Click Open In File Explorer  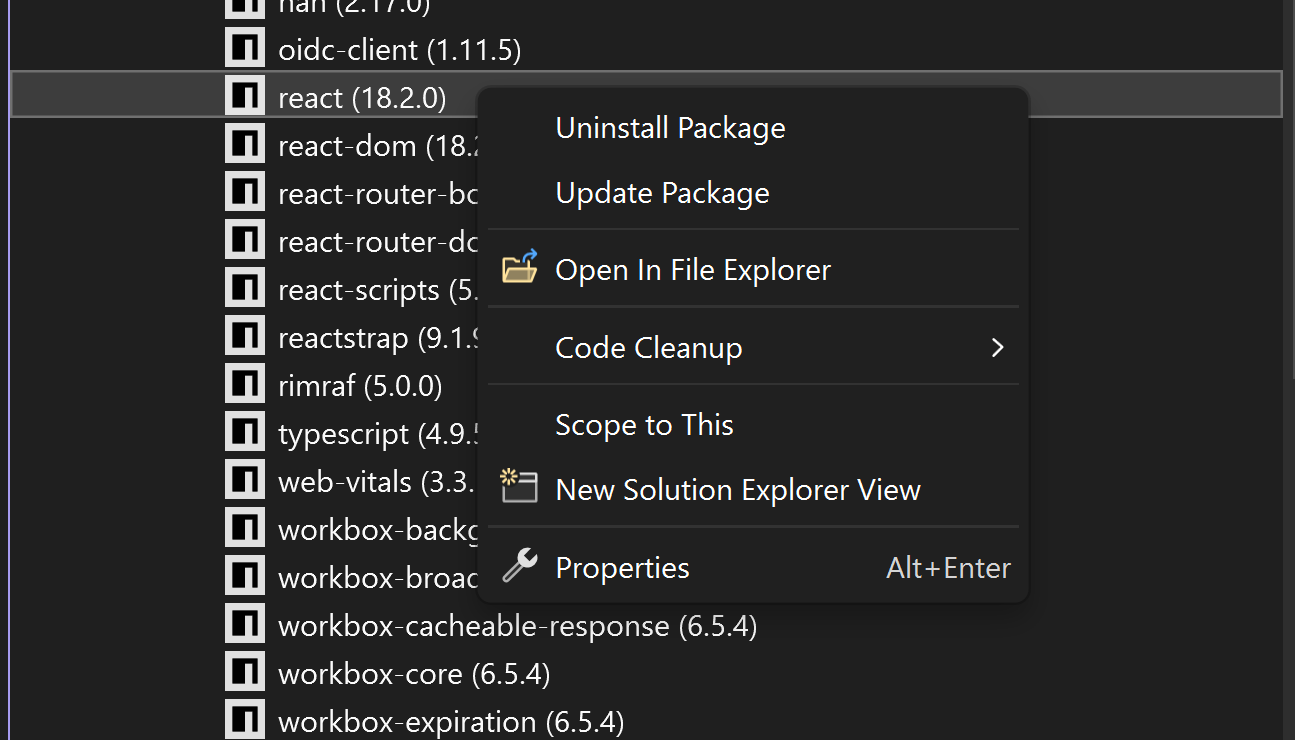click(692, 268)
